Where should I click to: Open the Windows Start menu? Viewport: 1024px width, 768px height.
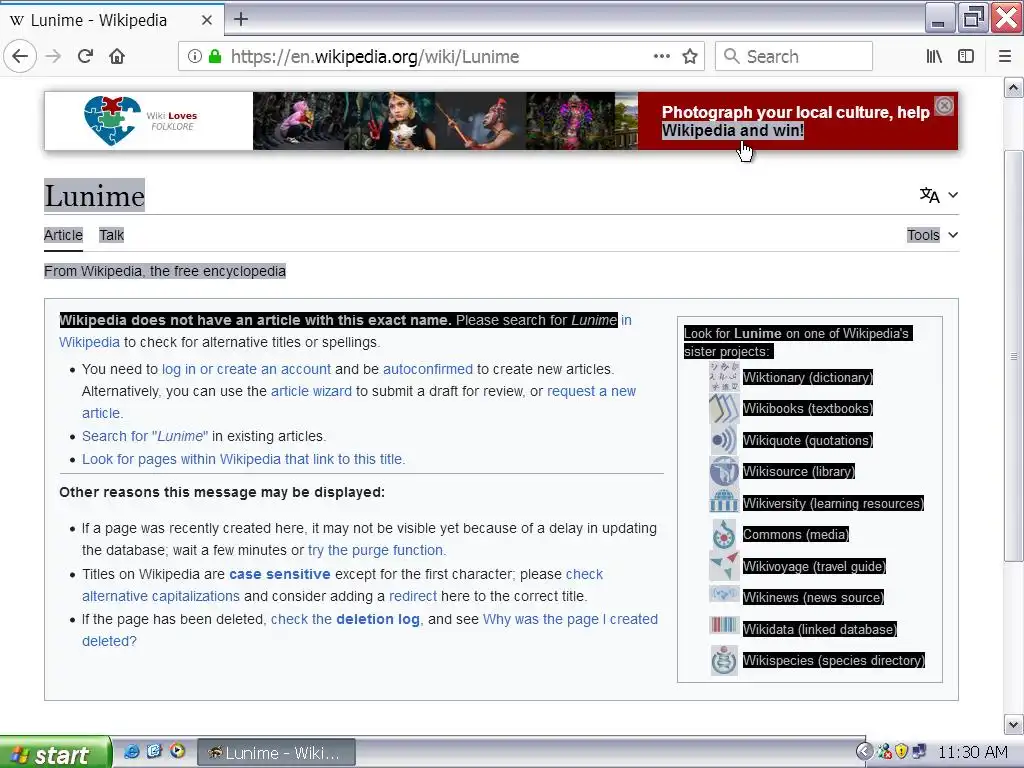click(x=56, y=753)
